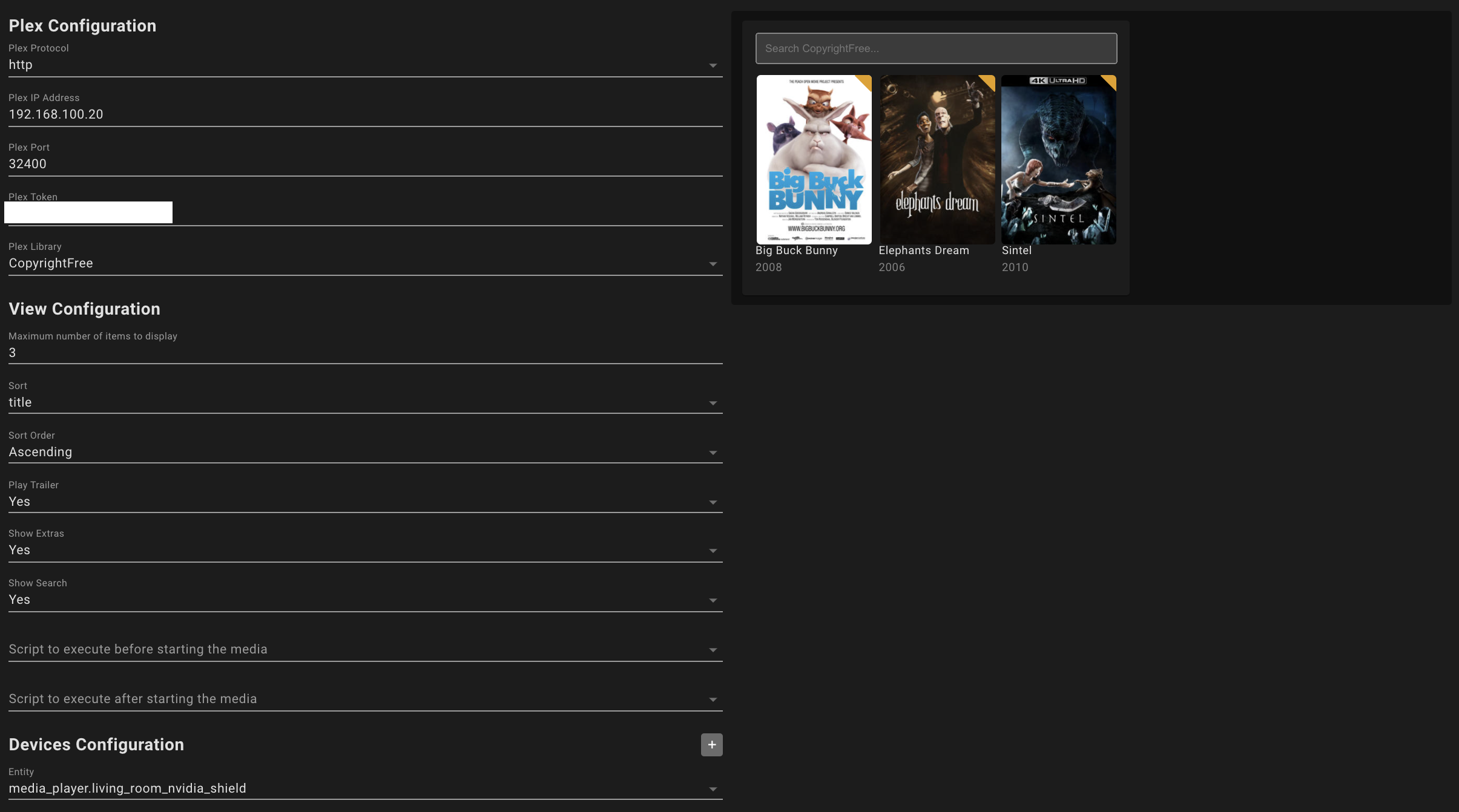Click the Elephants Dream title text
The width and height of the screenshot is (1459, 812).
[924, 250]
